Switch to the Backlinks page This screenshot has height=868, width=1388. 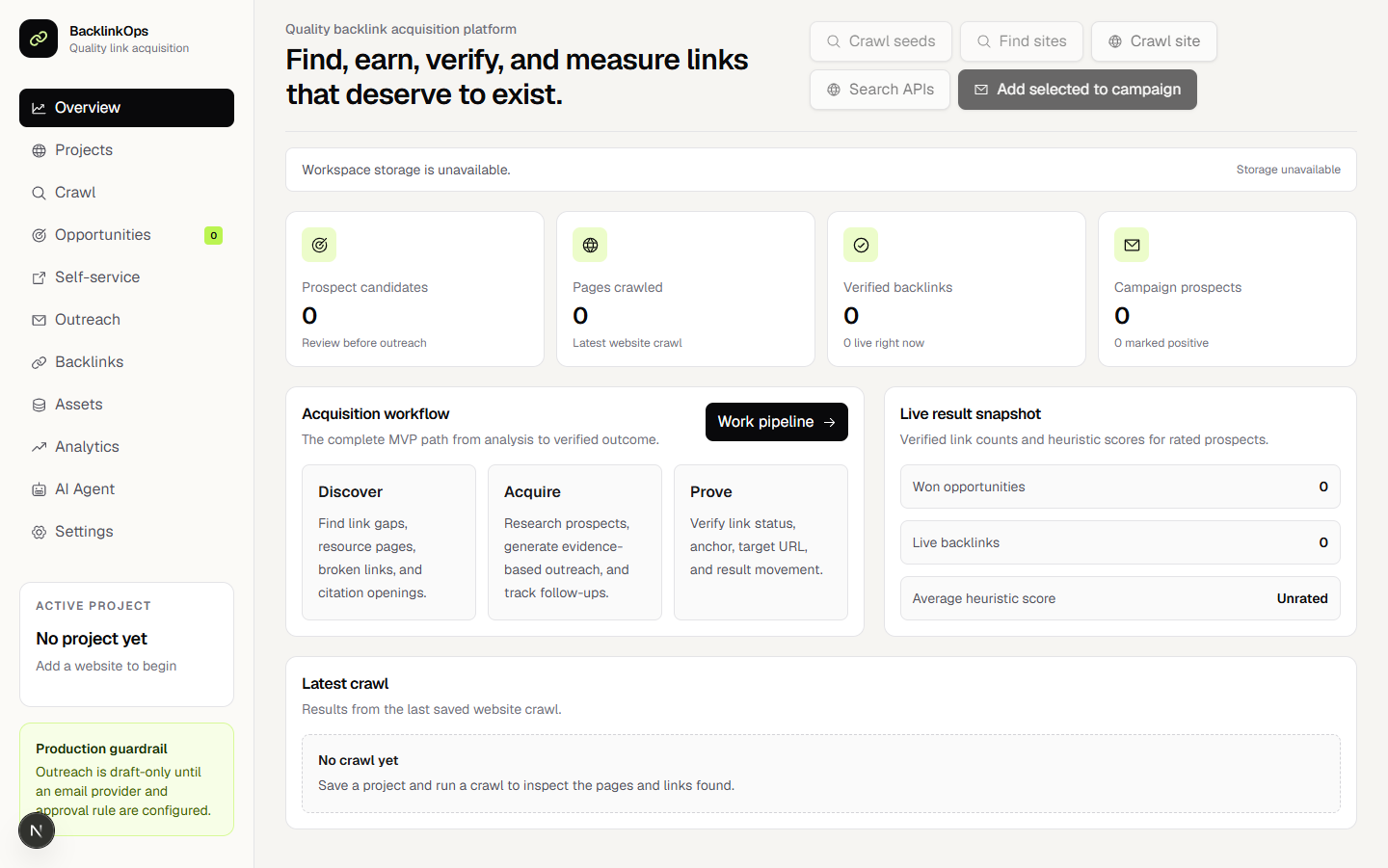(126, 362)
